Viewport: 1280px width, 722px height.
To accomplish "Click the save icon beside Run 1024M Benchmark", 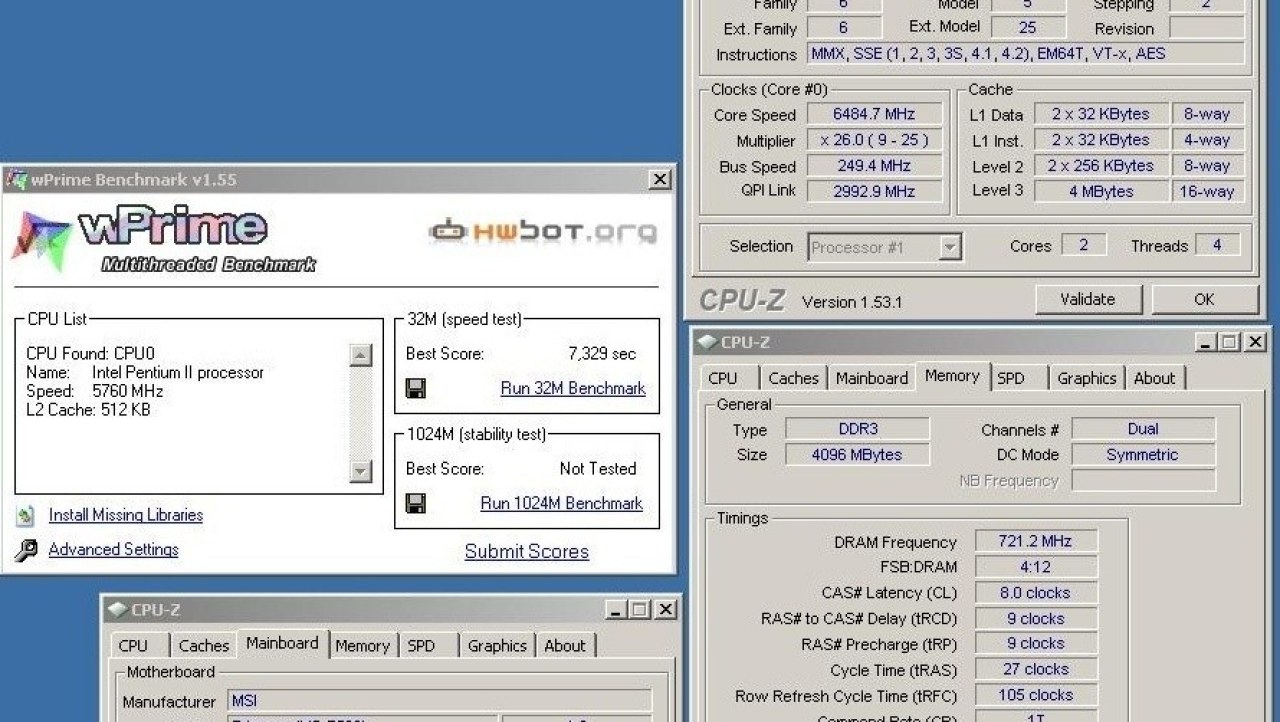I will pos(416,503).
